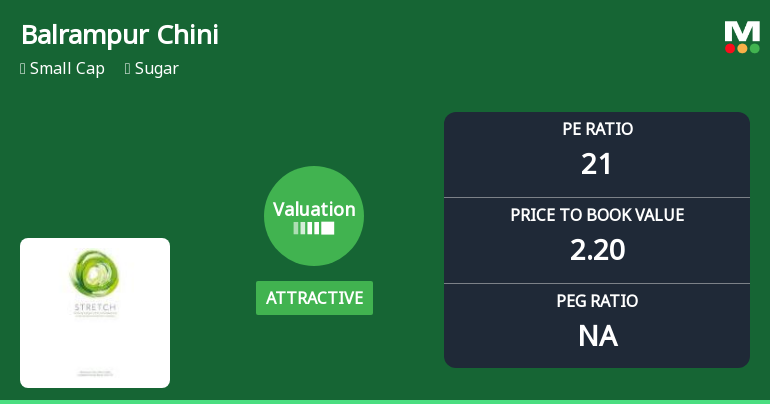Click the Marketsmojo M logo
Viewport: 770px width, 404px height.
tap(742, 30)
